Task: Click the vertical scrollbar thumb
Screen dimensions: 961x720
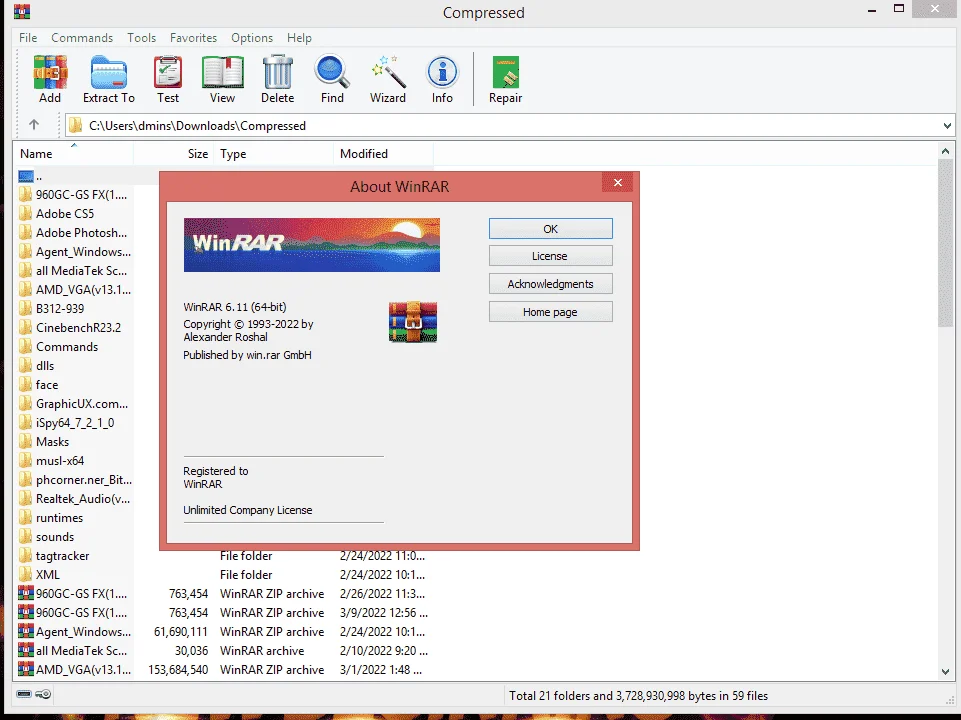Action: point(945,244)
